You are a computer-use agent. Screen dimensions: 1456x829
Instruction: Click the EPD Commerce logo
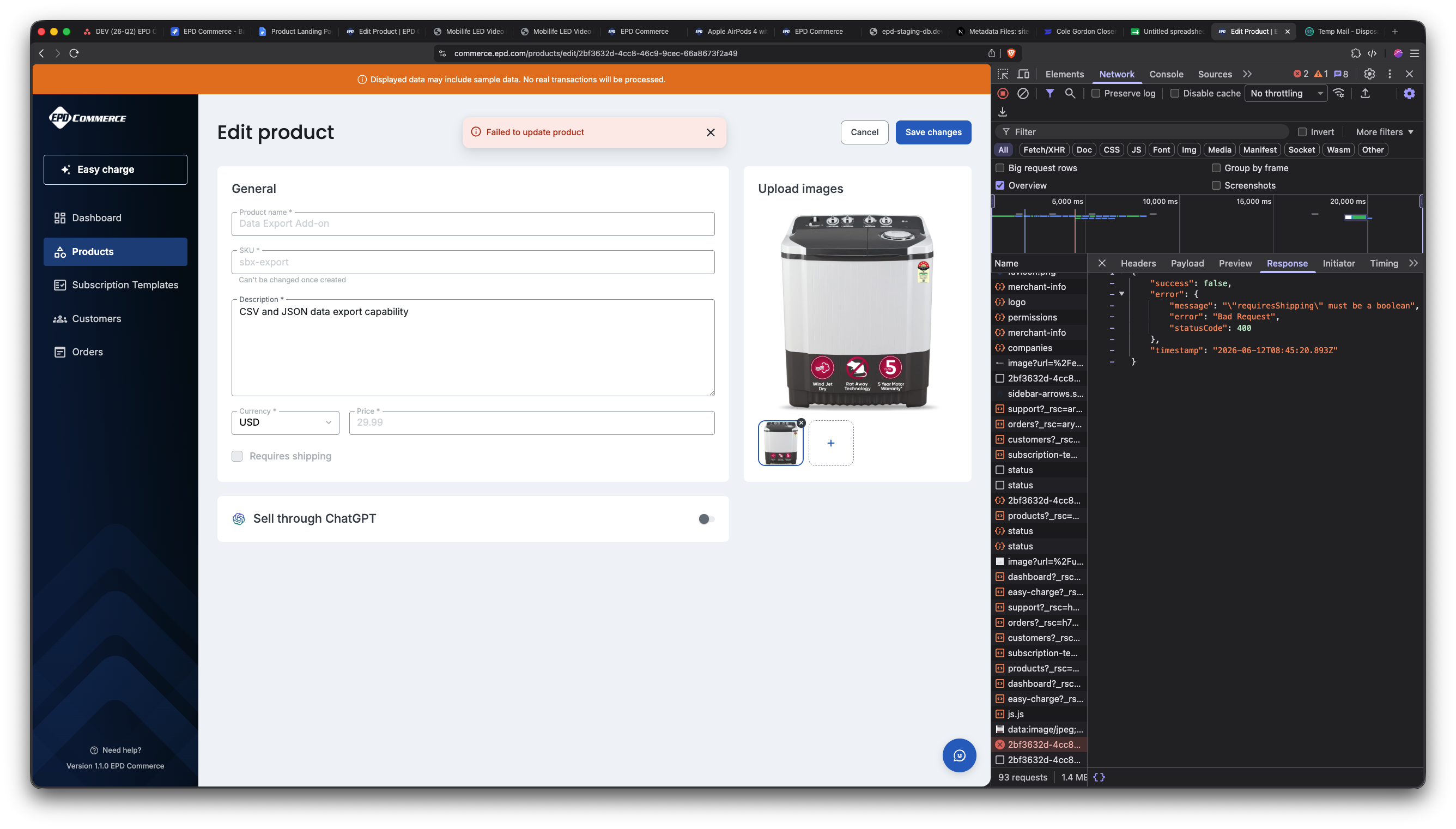(88, 118)
